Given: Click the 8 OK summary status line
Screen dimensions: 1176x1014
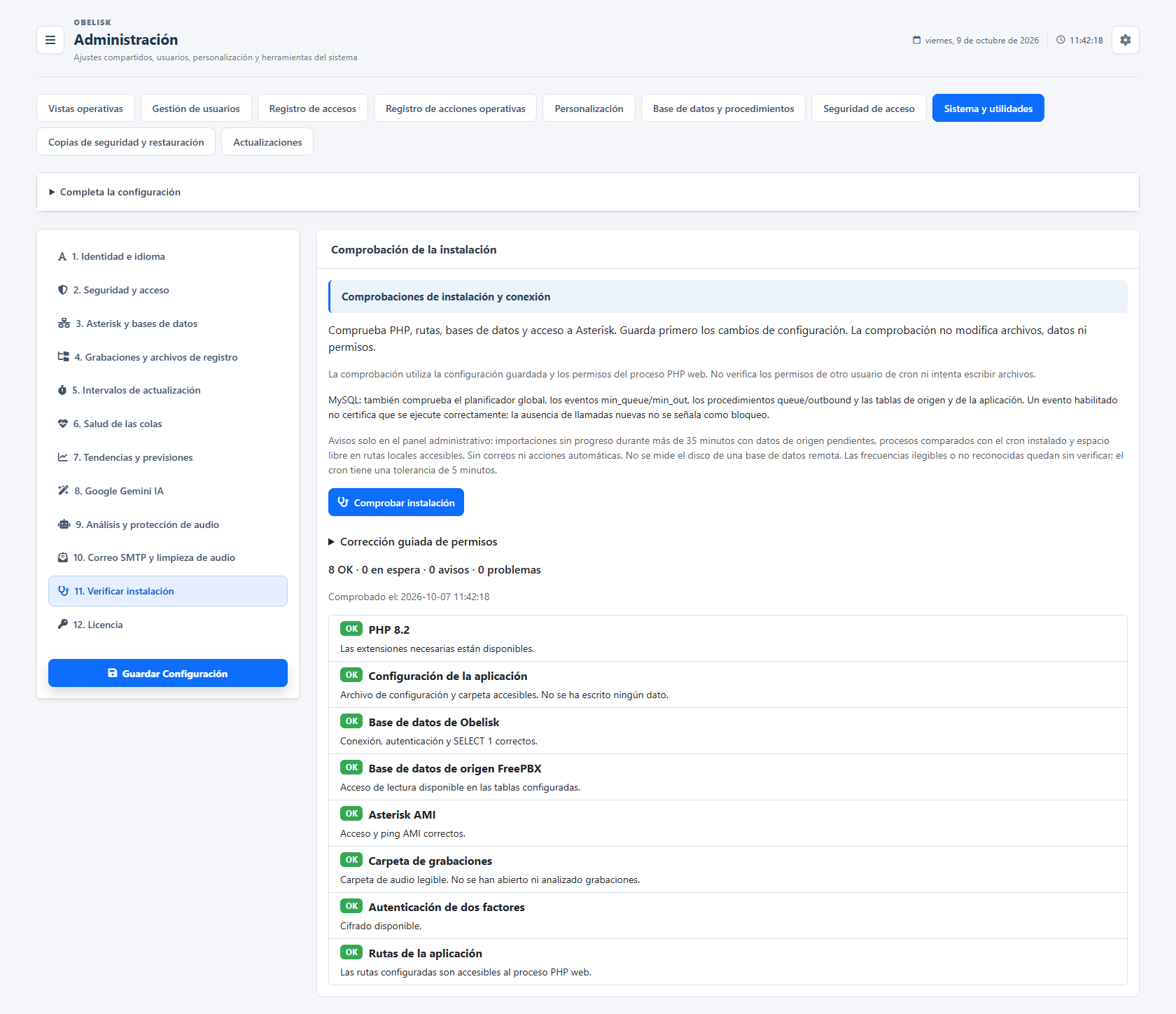Looking at the screenshot, I should click(x=435, y=570).
